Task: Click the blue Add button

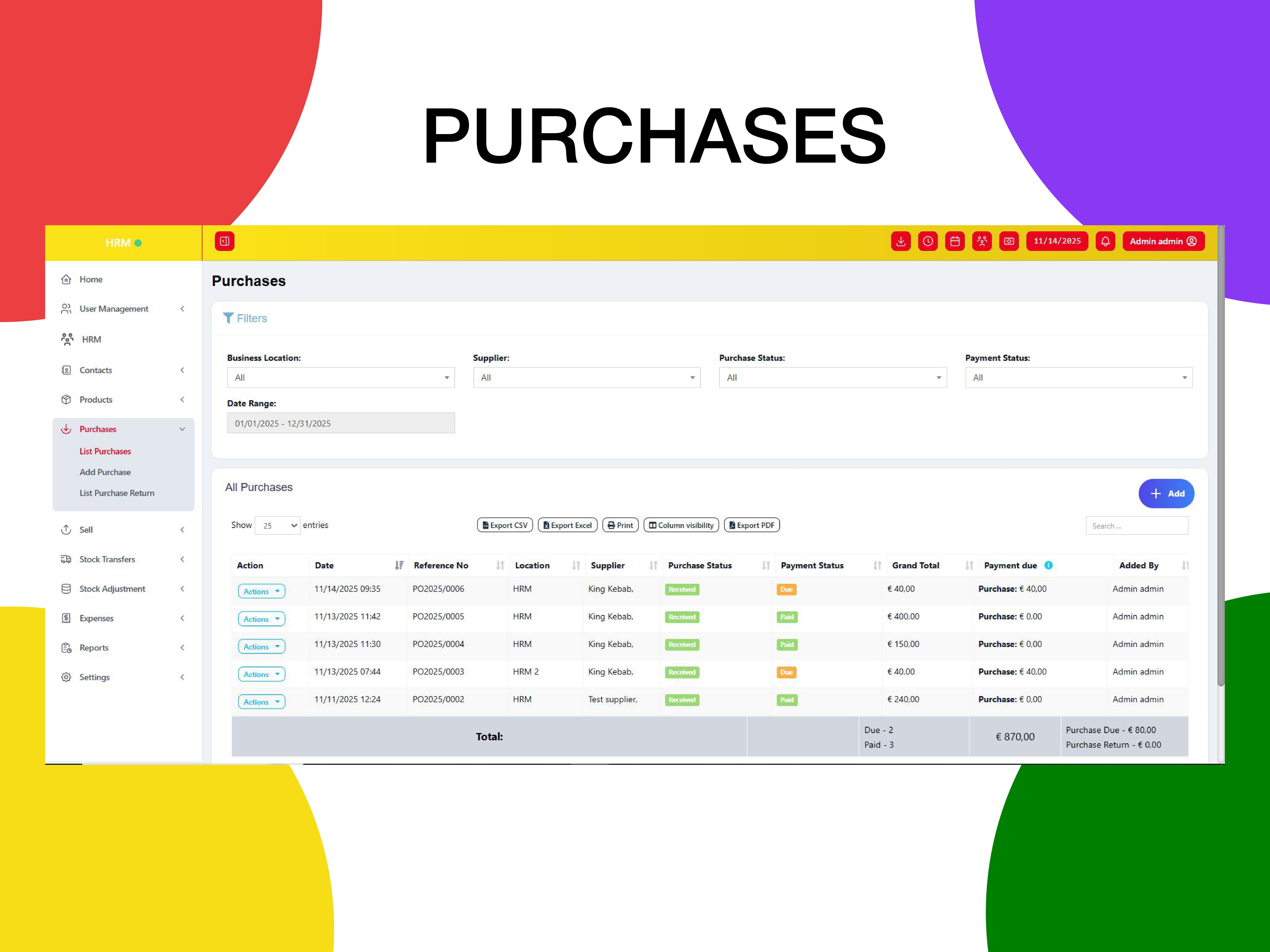Action: tap(1166, 494)
